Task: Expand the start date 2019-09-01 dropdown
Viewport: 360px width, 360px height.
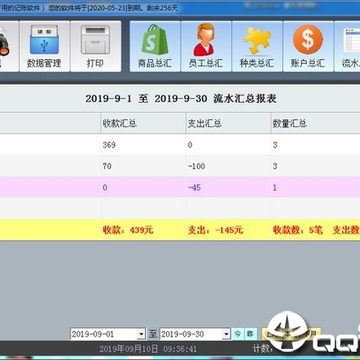Action: click(x=142, y=334)
